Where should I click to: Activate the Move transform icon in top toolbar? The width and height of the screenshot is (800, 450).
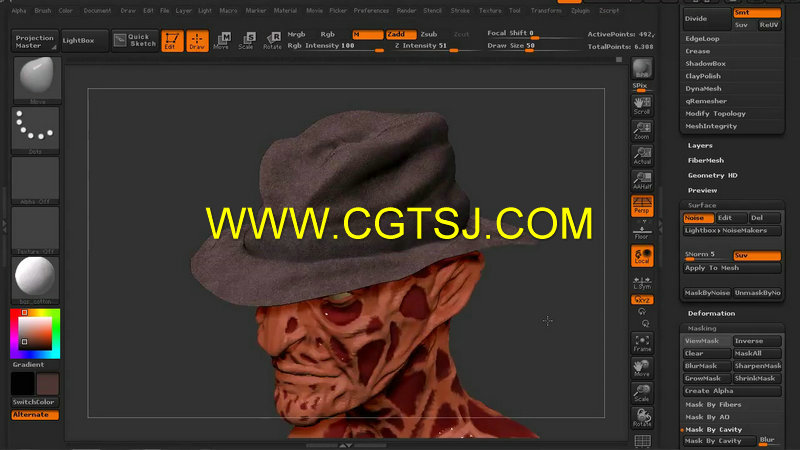(x=221, y=41)
